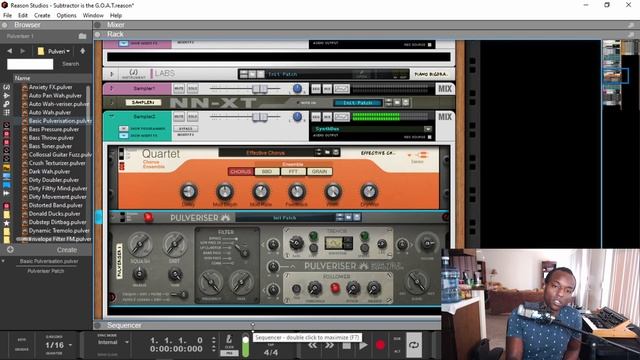Open the Options menu
The height and width of the screenshot is (360, 640).
(x=67, y=16)
